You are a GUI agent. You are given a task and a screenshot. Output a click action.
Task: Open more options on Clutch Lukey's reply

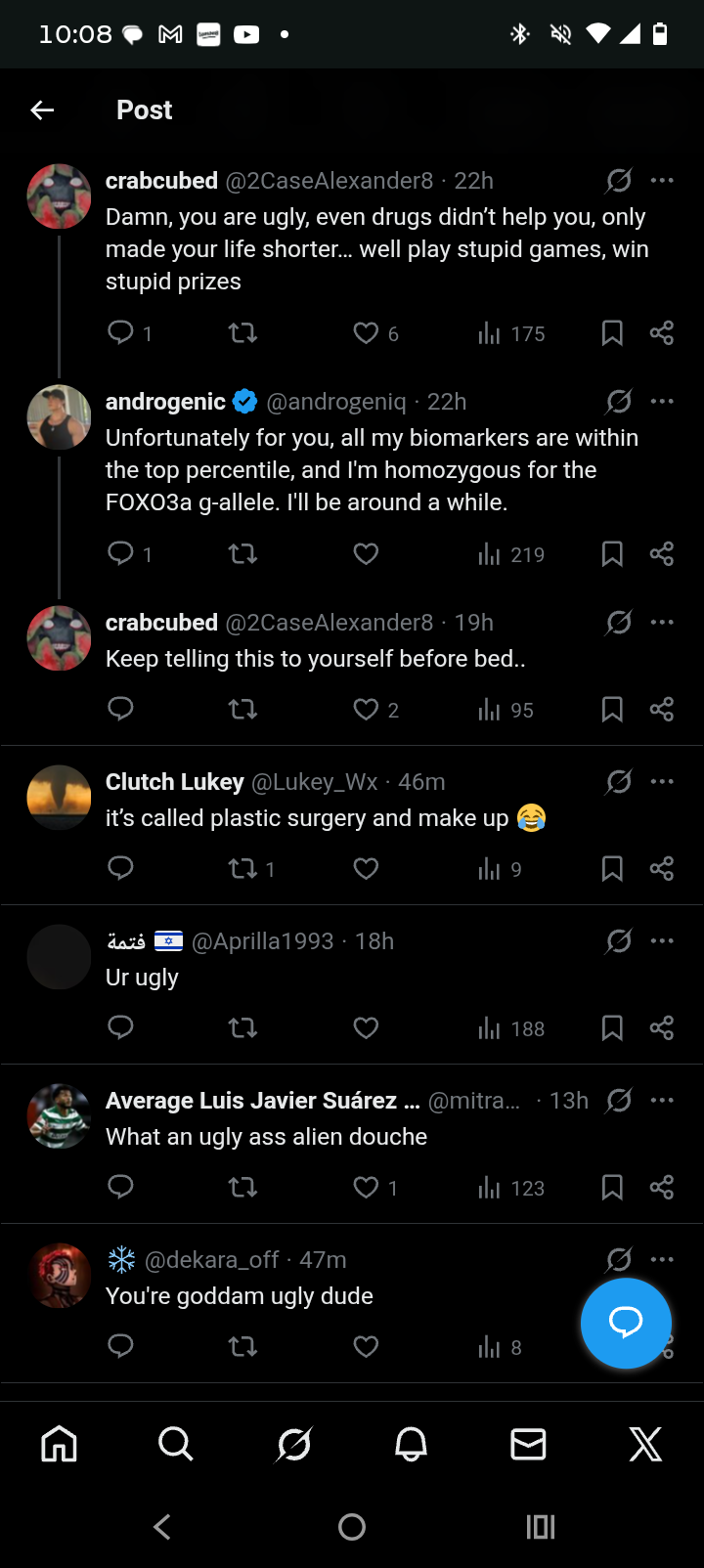tap(662, 782)
